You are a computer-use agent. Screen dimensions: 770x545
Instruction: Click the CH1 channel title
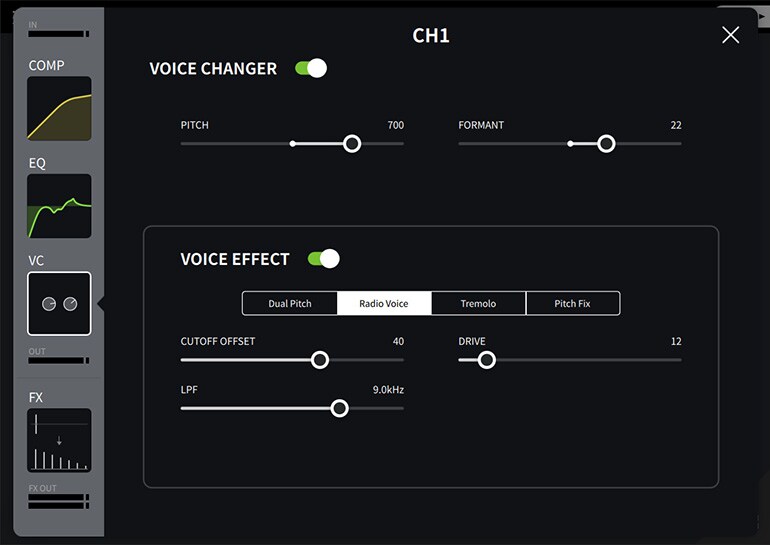pyautogui.click(x=431, y=36)
